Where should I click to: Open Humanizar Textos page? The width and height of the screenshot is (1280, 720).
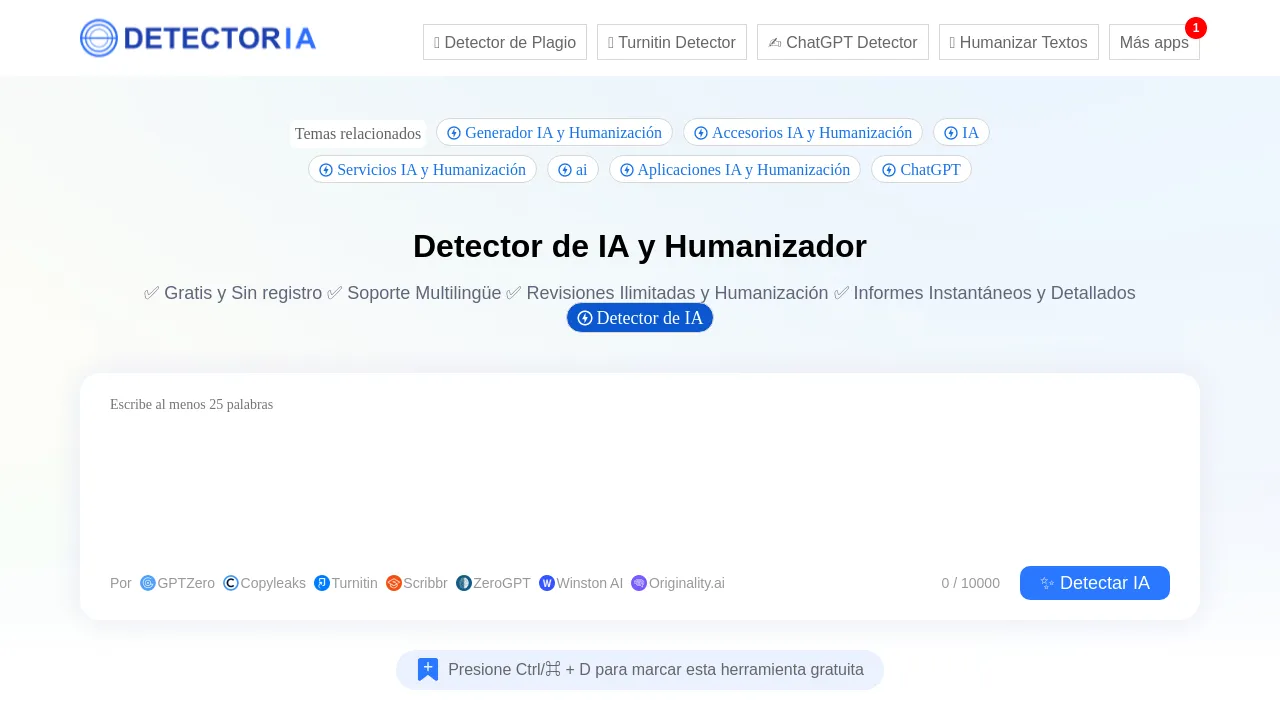[1019, 42]
